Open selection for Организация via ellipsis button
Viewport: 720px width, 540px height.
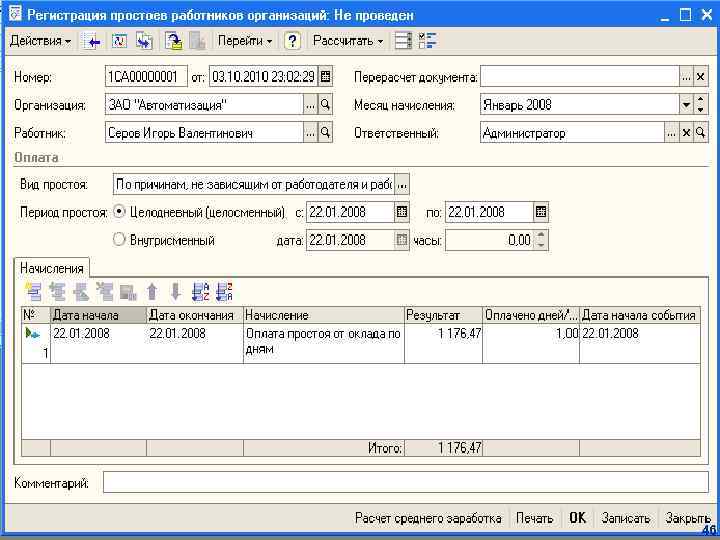pos(310,105)
